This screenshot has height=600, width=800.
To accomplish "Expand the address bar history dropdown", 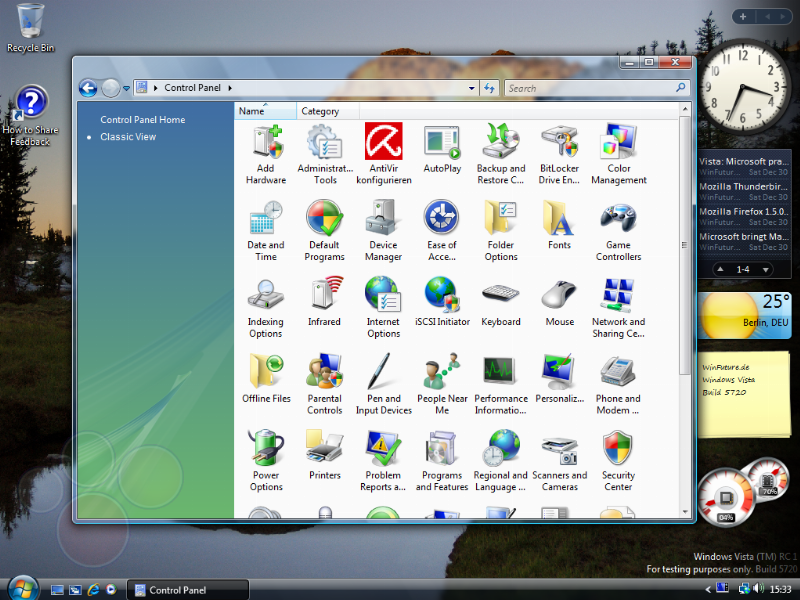I will (472, 88).
